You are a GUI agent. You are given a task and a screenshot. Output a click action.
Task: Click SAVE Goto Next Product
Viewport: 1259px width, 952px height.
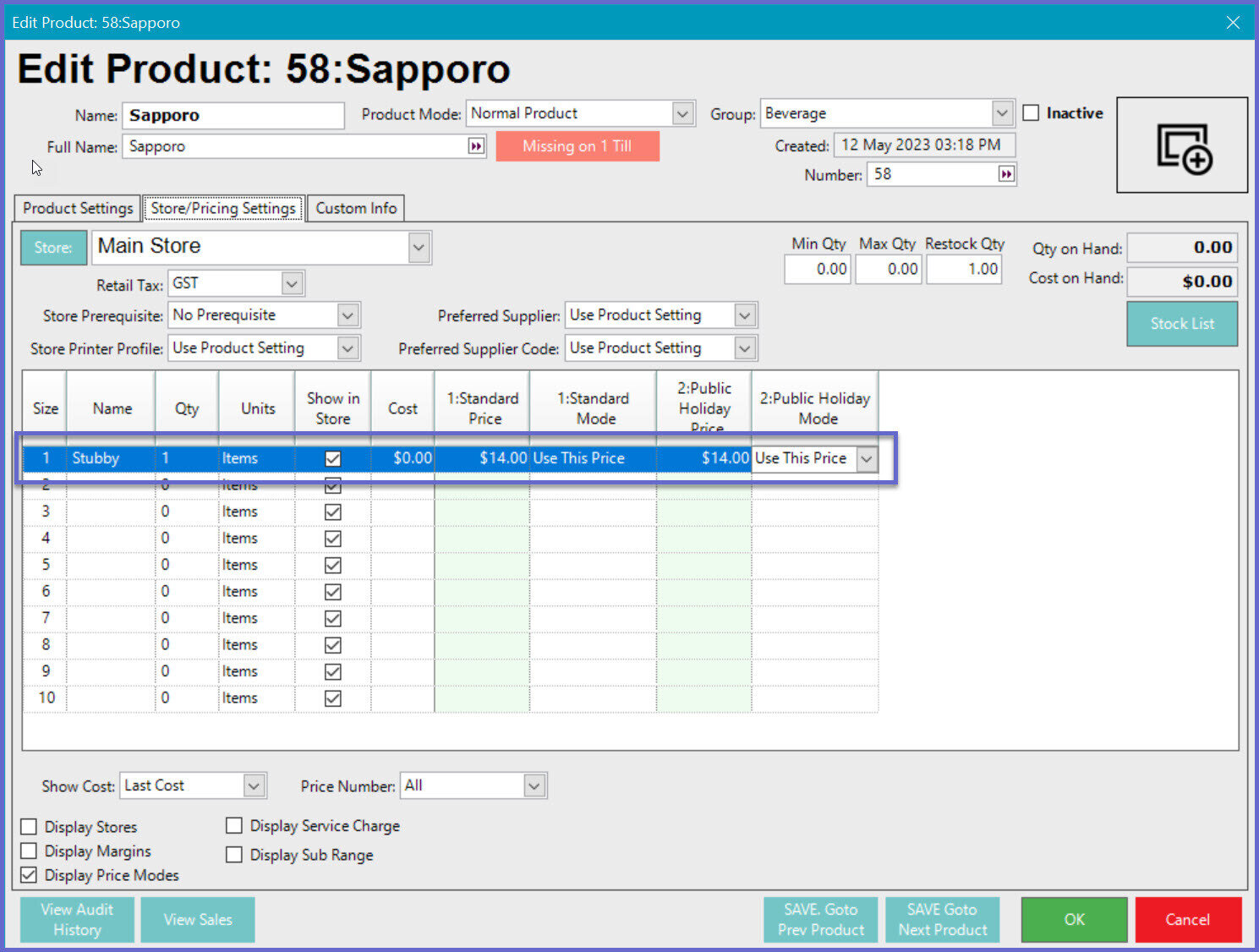coord(943,920)
